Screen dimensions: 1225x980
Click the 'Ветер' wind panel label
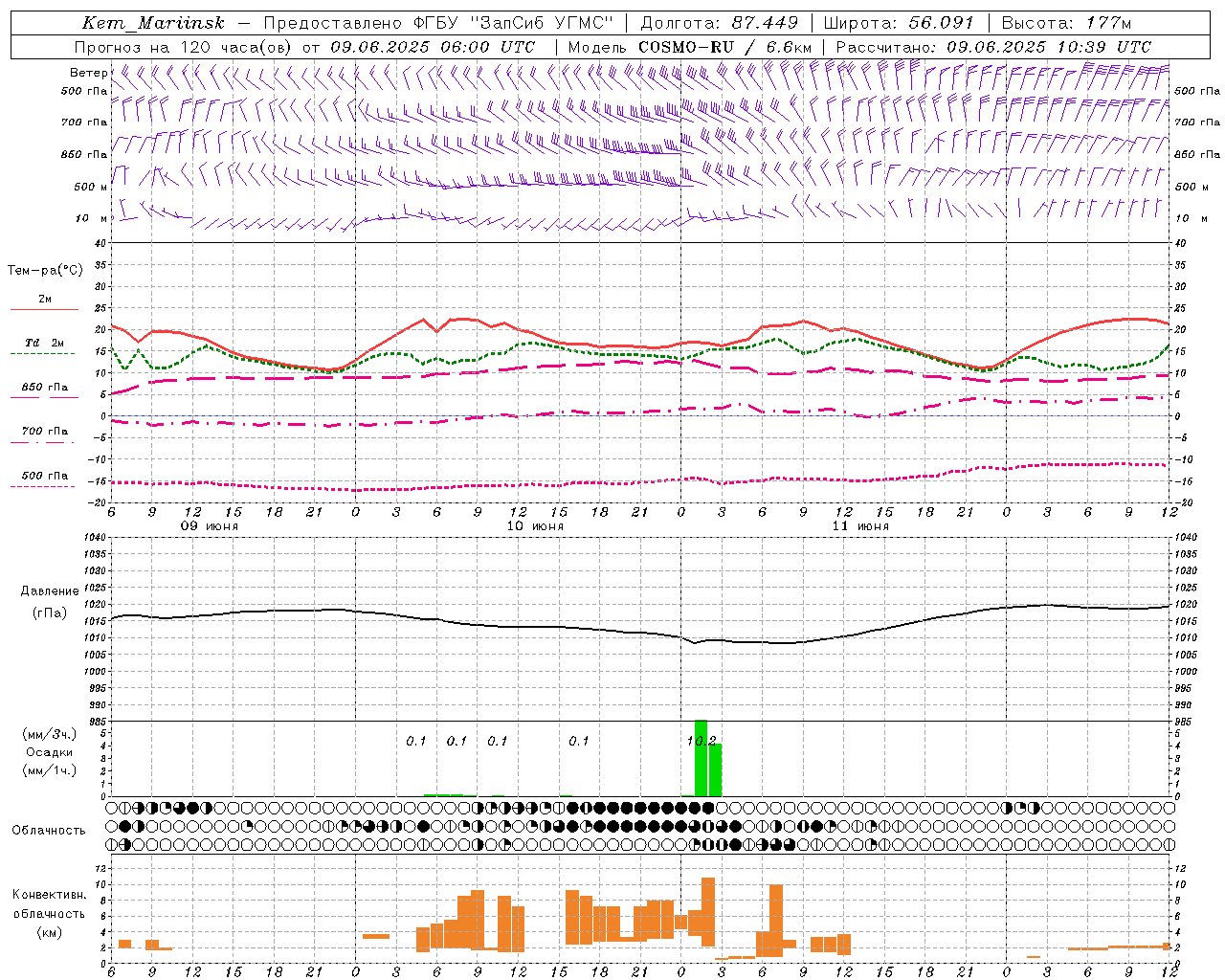tap(88, 73)
